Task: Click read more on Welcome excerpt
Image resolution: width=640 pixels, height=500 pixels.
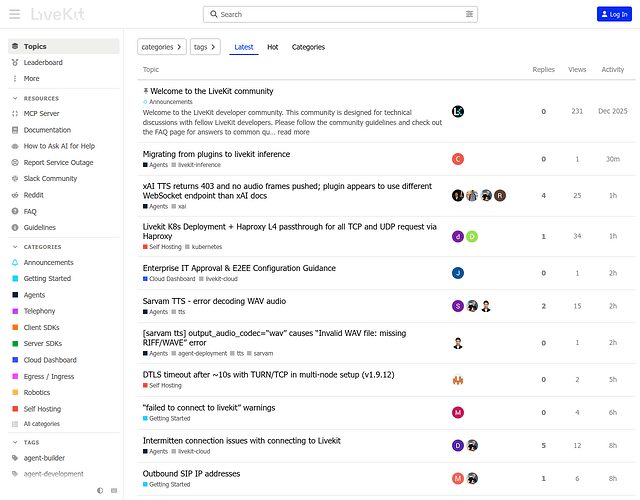Action: coord(293,132)
